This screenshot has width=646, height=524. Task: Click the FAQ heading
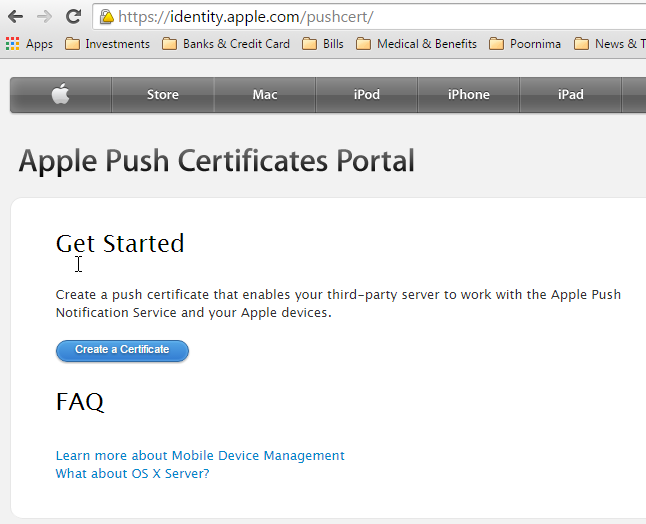pos(80,402)
